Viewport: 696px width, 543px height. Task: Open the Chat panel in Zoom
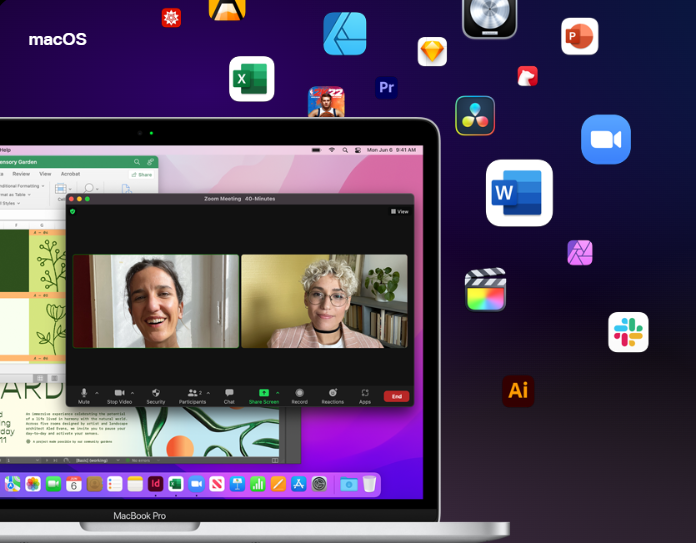pos(229,396)
